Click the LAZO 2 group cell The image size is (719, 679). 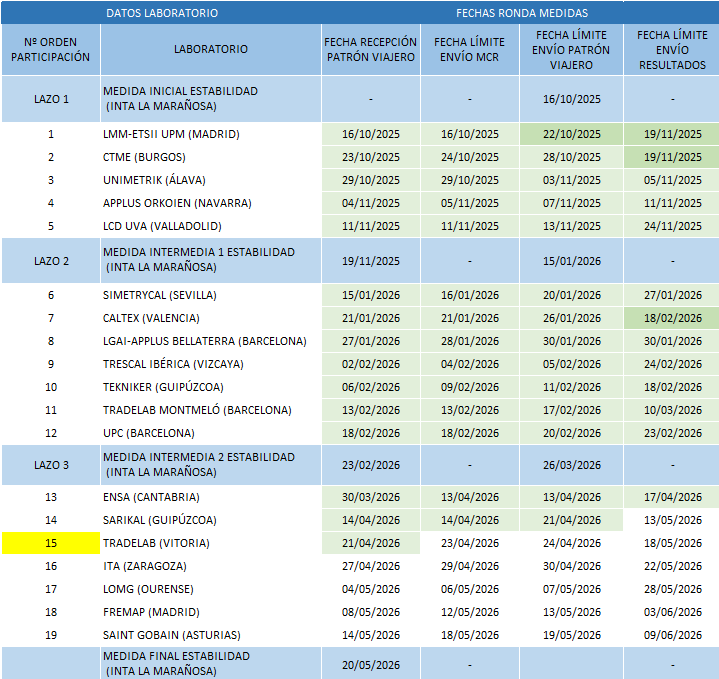tap(50, 261)
